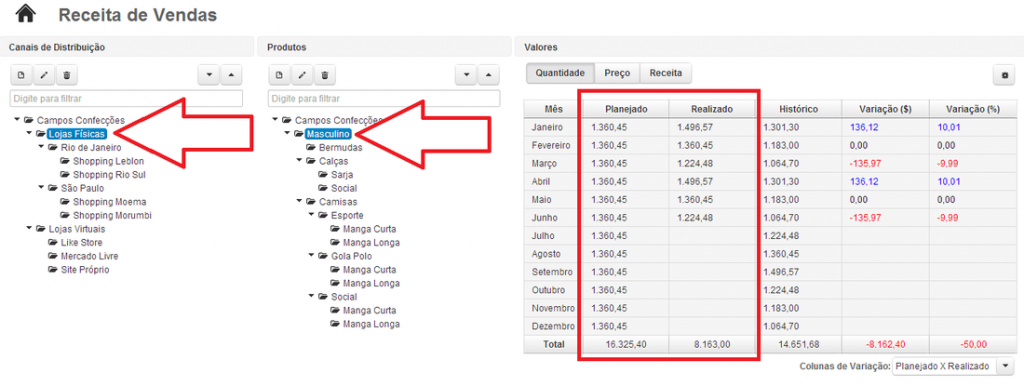
Task: Click the Julho Realizado empty cell
Action: pyautogui.click(x=712, y=235)
